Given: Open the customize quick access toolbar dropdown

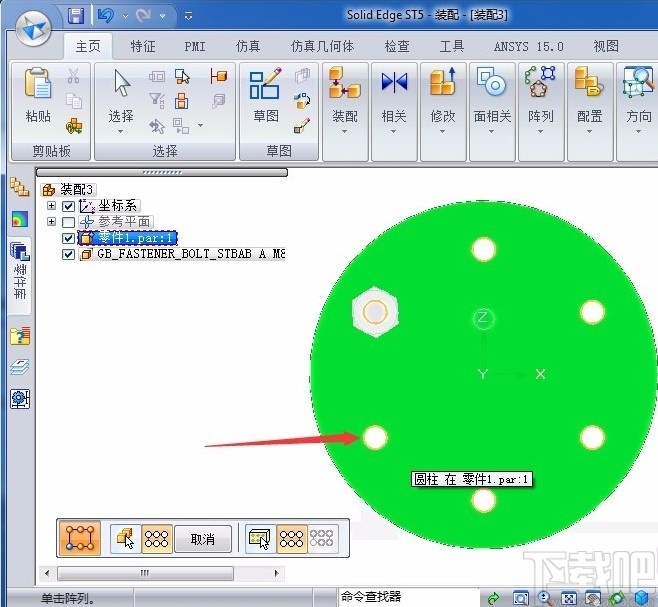Looking at the screenshot, I should tap(188, 16).
